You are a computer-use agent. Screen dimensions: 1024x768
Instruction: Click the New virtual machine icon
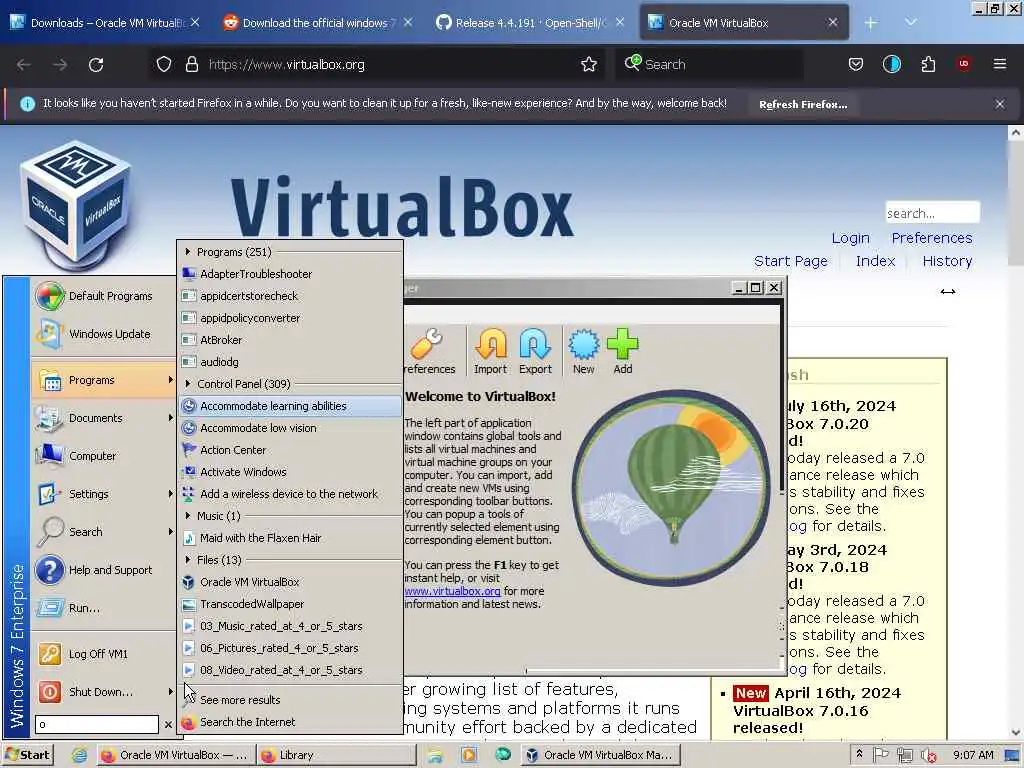coord(583,351)
